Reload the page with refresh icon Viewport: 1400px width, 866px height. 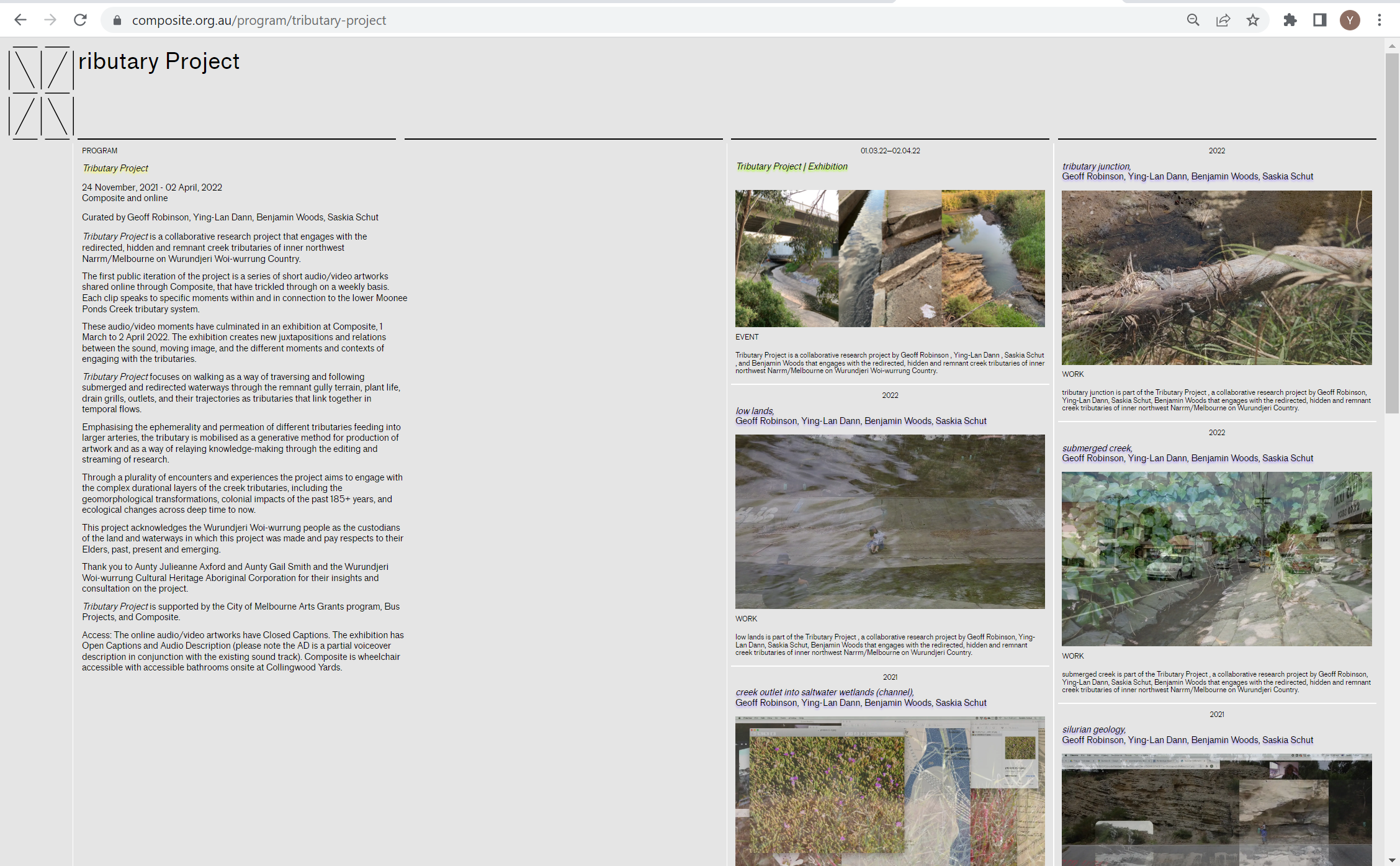[x=80, y=20]
